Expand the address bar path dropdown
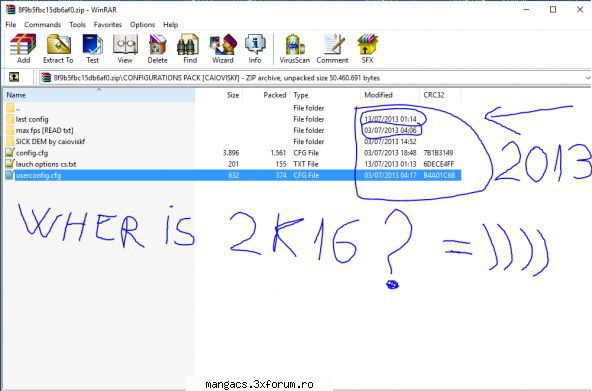 tap(587, 78)
